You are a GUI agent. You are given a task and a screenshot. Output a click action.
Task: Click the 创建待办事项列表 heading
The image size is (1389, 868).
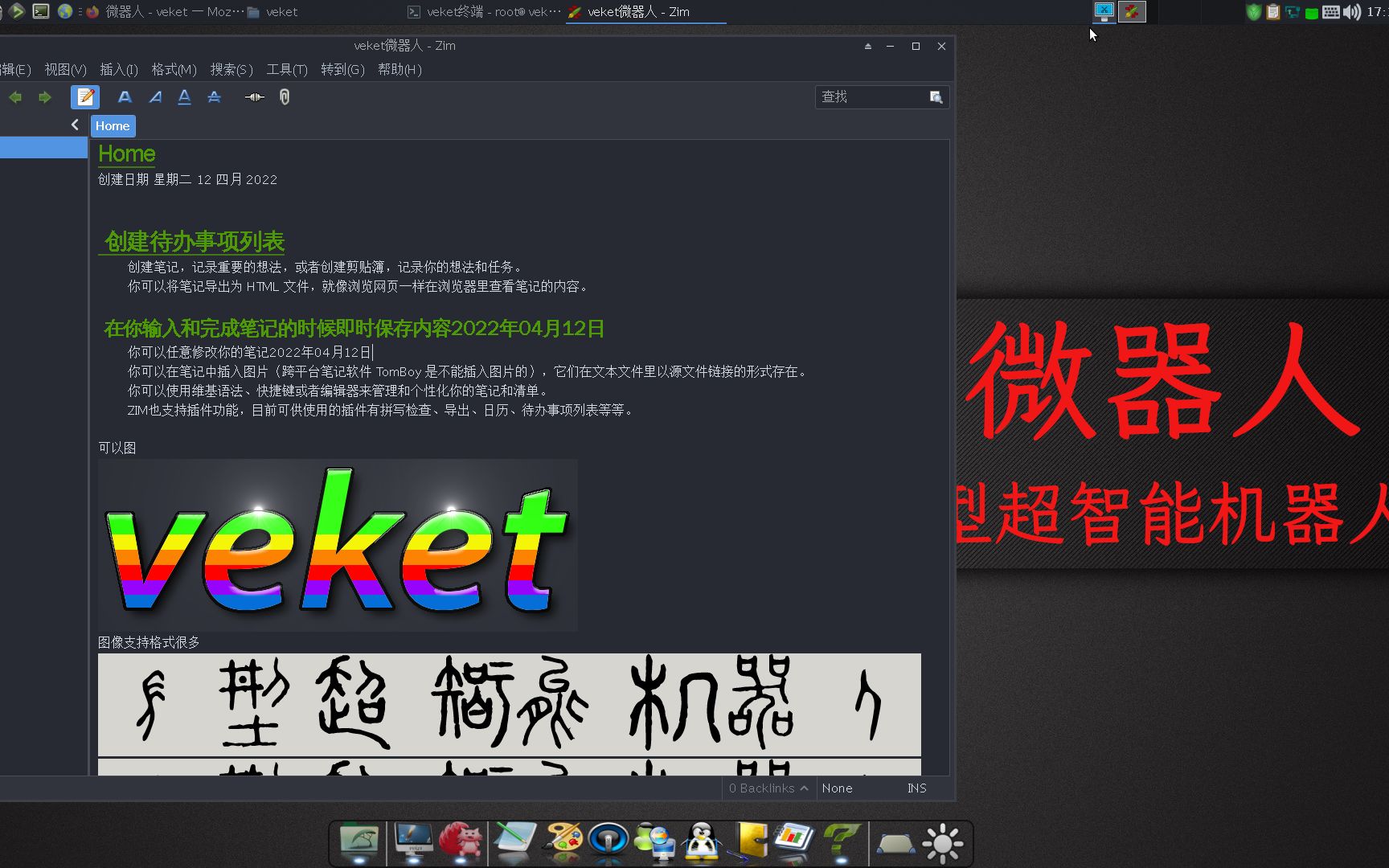coord(195,242)
